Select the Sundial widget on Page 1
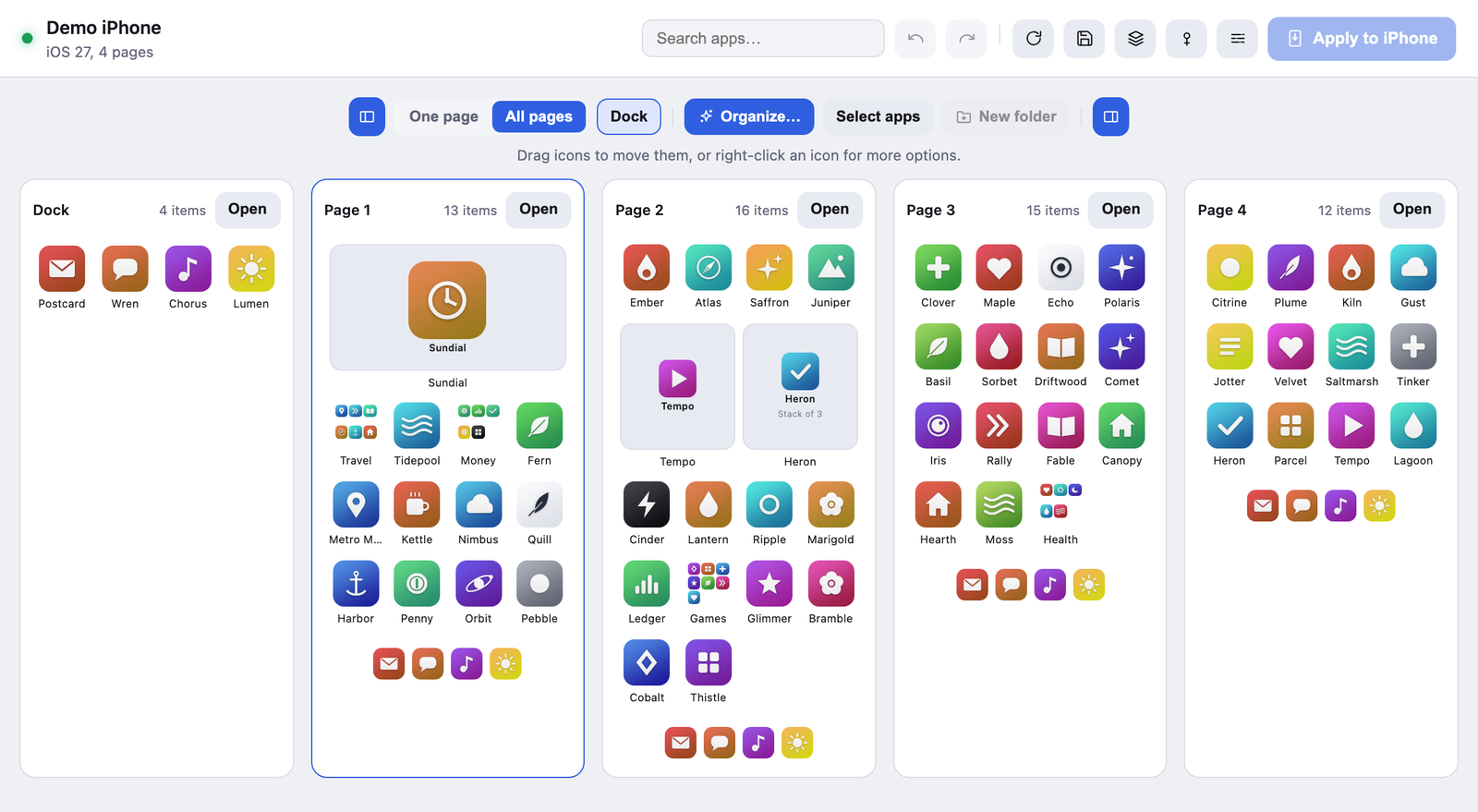Viewport: 1478px width, 812px height. (x=448, y=308)
